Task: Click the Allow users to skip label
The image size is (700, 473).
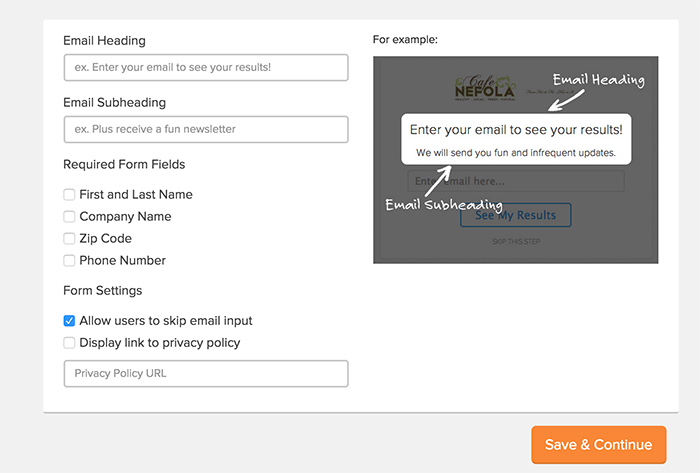Action: point(166,321)
